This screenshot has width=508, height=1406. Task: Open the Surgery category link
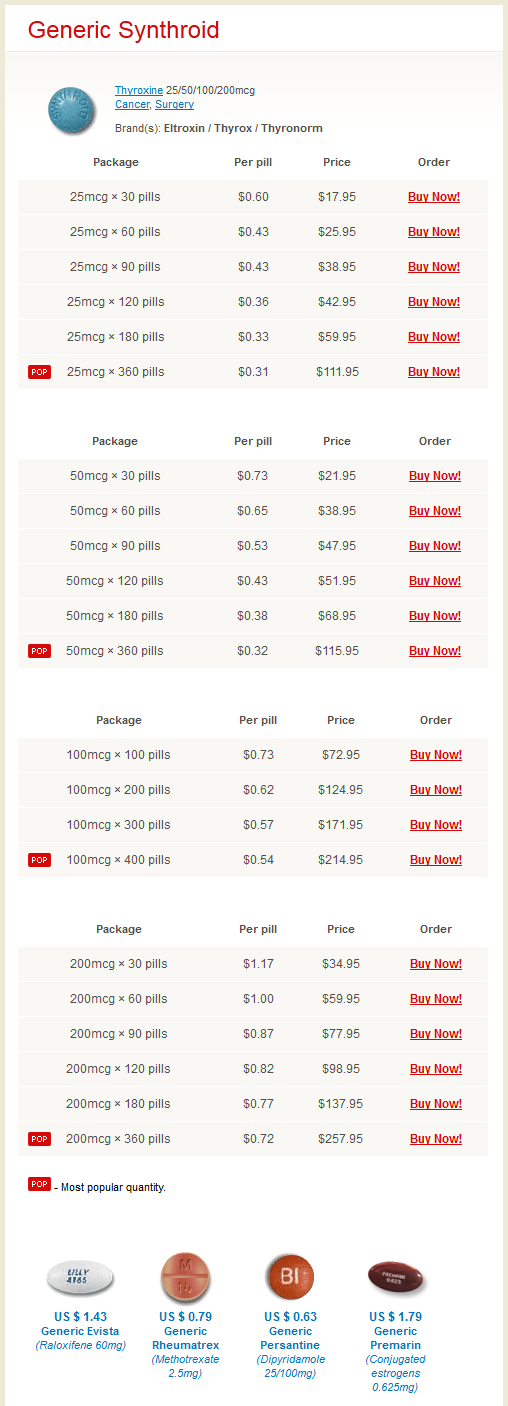(174, 104)
